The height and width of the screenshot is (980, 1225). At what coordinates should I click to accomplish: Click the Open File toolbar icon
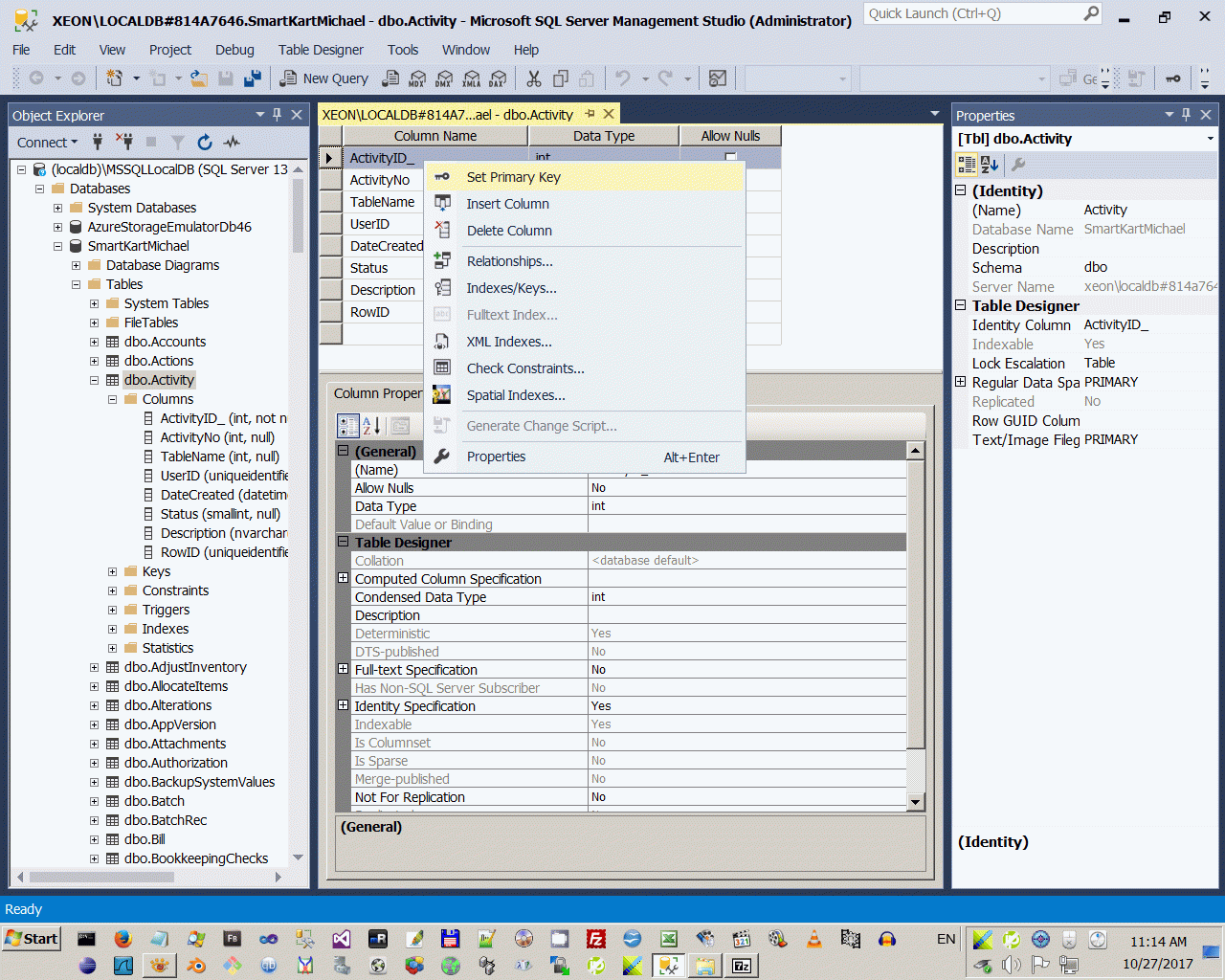tap(199, 78)
